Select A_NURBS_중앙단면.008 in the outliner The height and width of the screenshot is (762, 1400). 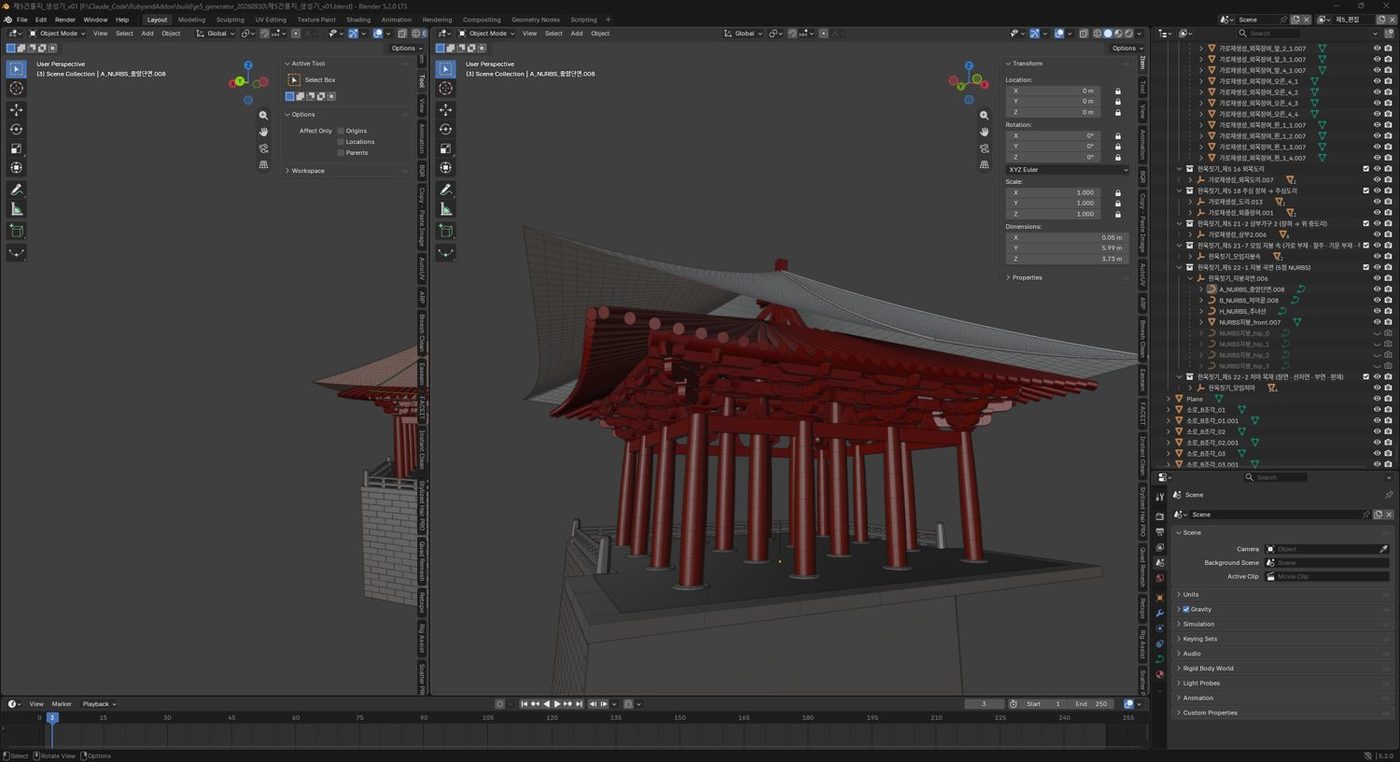point(1251,289)
